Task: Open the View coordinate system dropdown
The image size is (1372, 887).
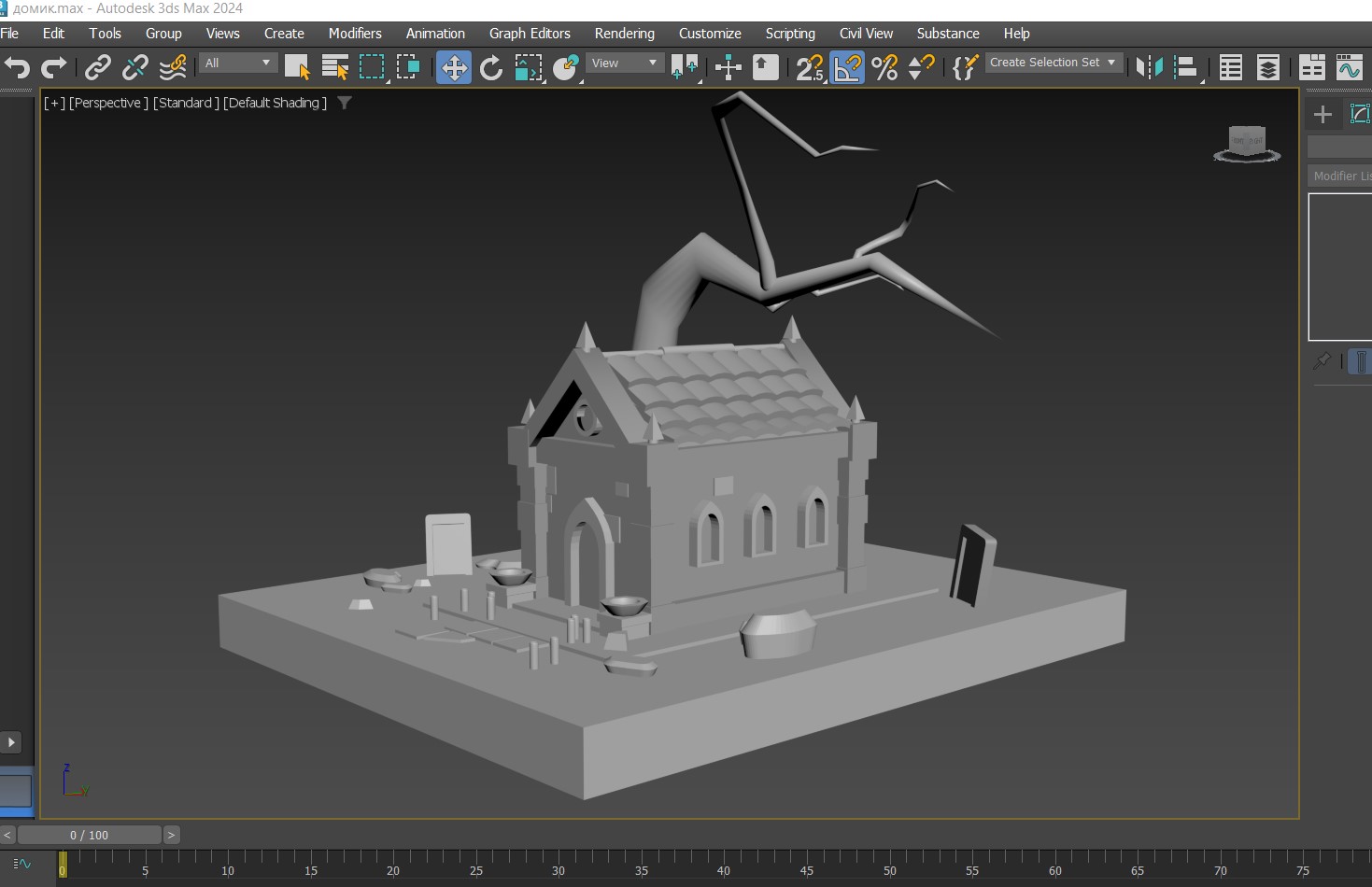Action: pos(625,63)
